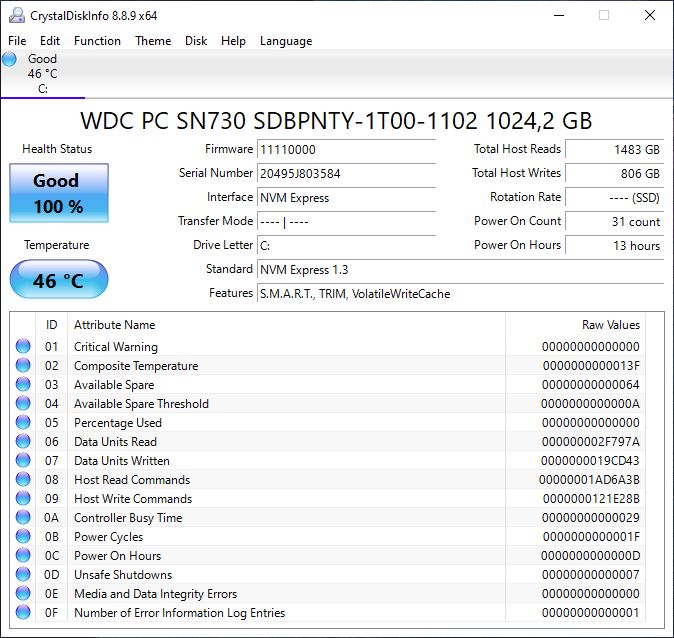Select the blue status orb for disk C:
The image size is (674, 638).
[x=9, y=59]
